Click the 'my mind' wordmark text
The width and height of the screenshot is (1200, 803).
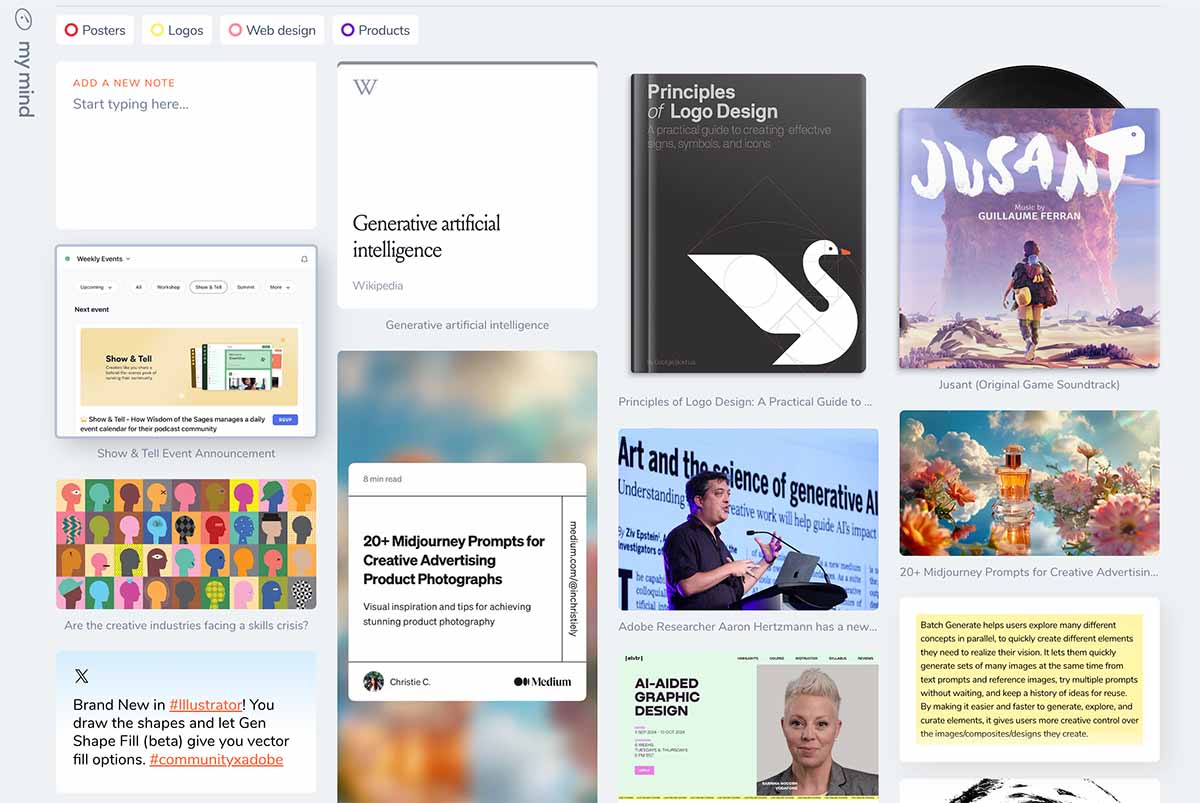pyautogui.click(x=26, y=80)
